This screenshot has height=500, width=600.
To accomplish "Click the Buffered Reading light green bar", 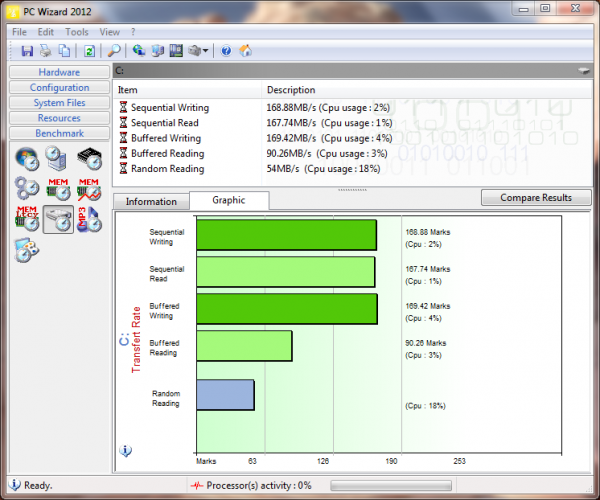I will click(245, 346).
